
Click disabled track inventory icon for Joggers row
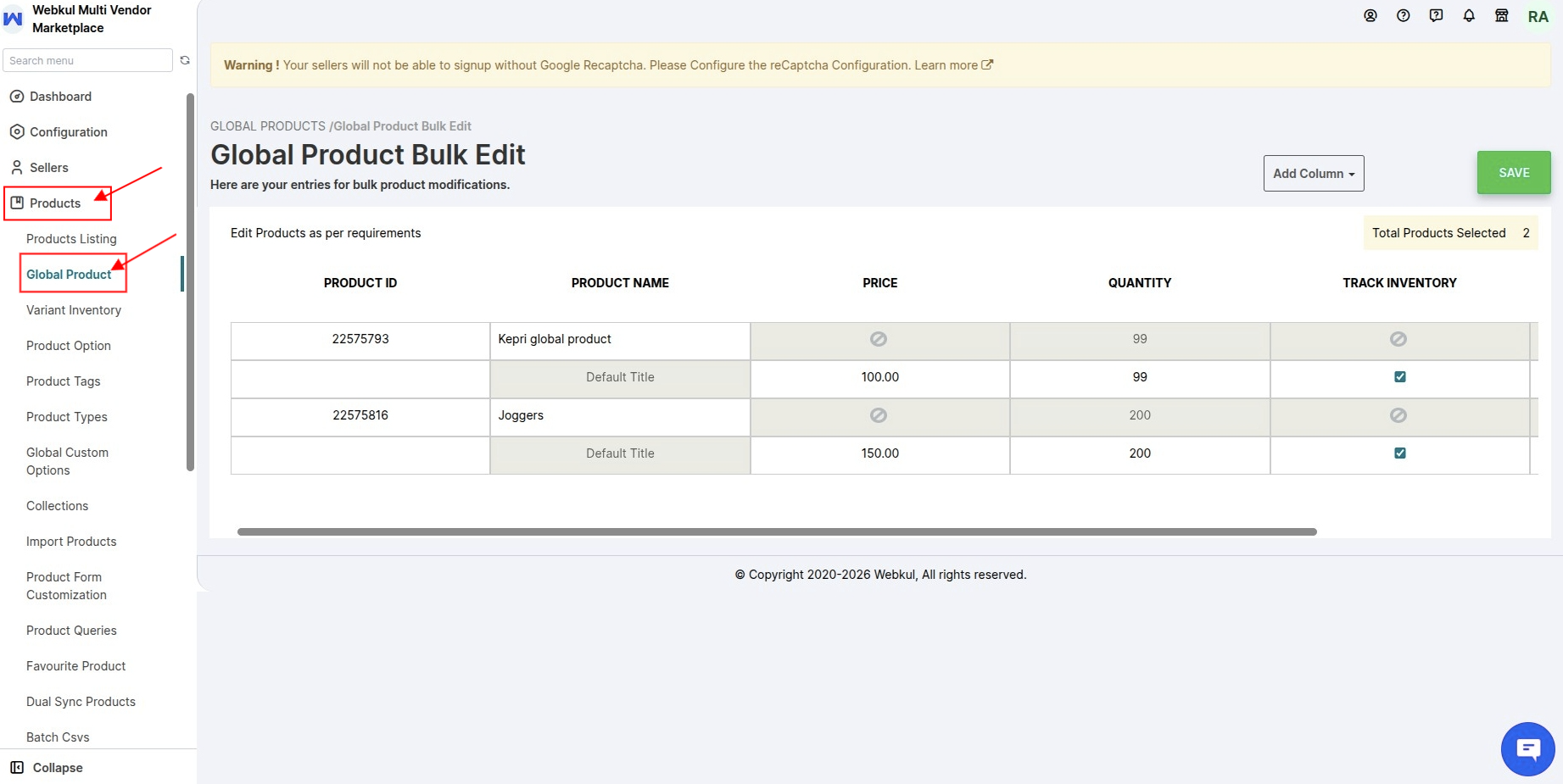click(1398, 415)
